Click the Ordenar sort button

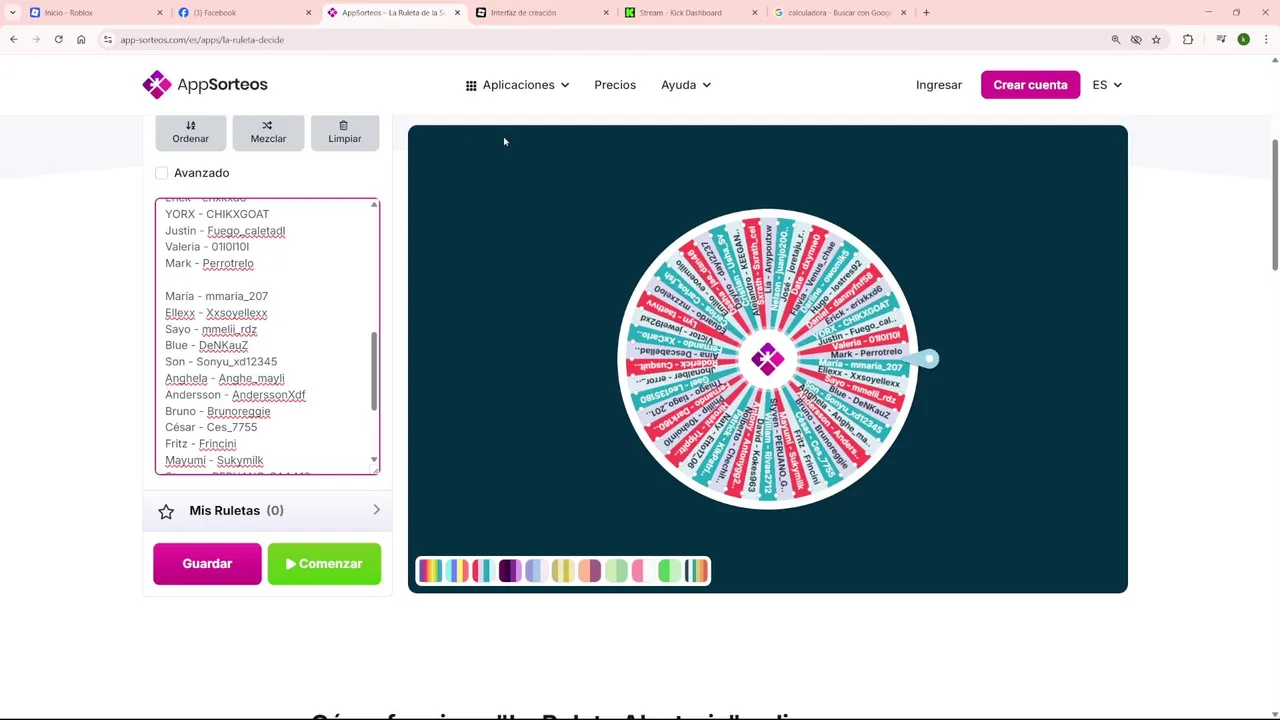click(190, 132)
